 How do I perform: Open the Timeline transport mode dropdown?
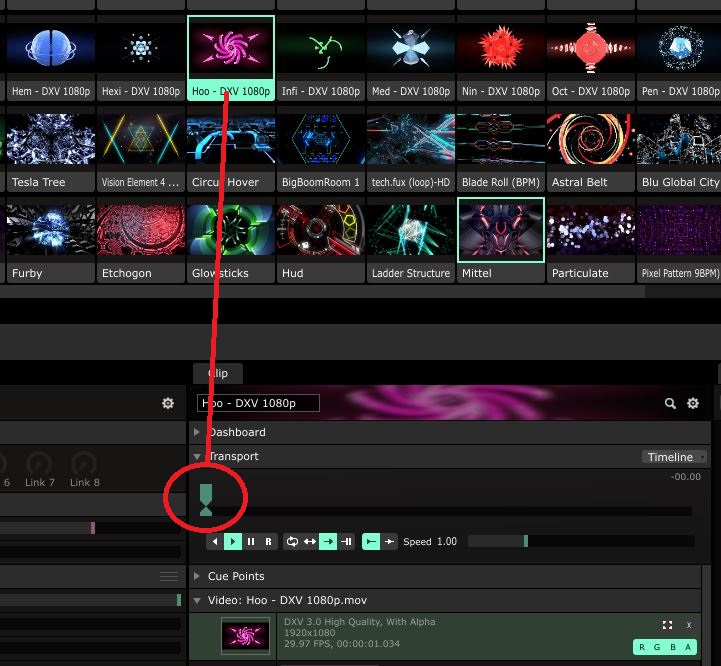(675, 457)
